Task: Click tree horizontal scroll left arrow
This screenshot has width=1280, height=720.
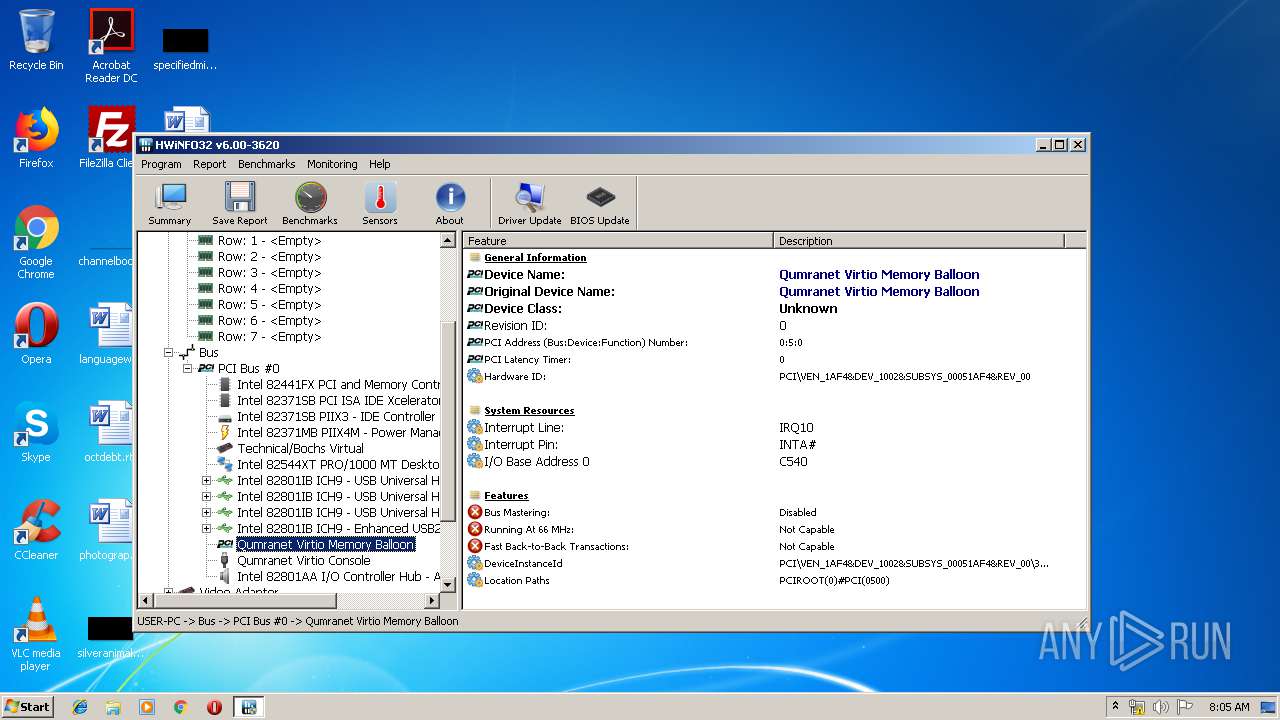Action: click(146, 601)
